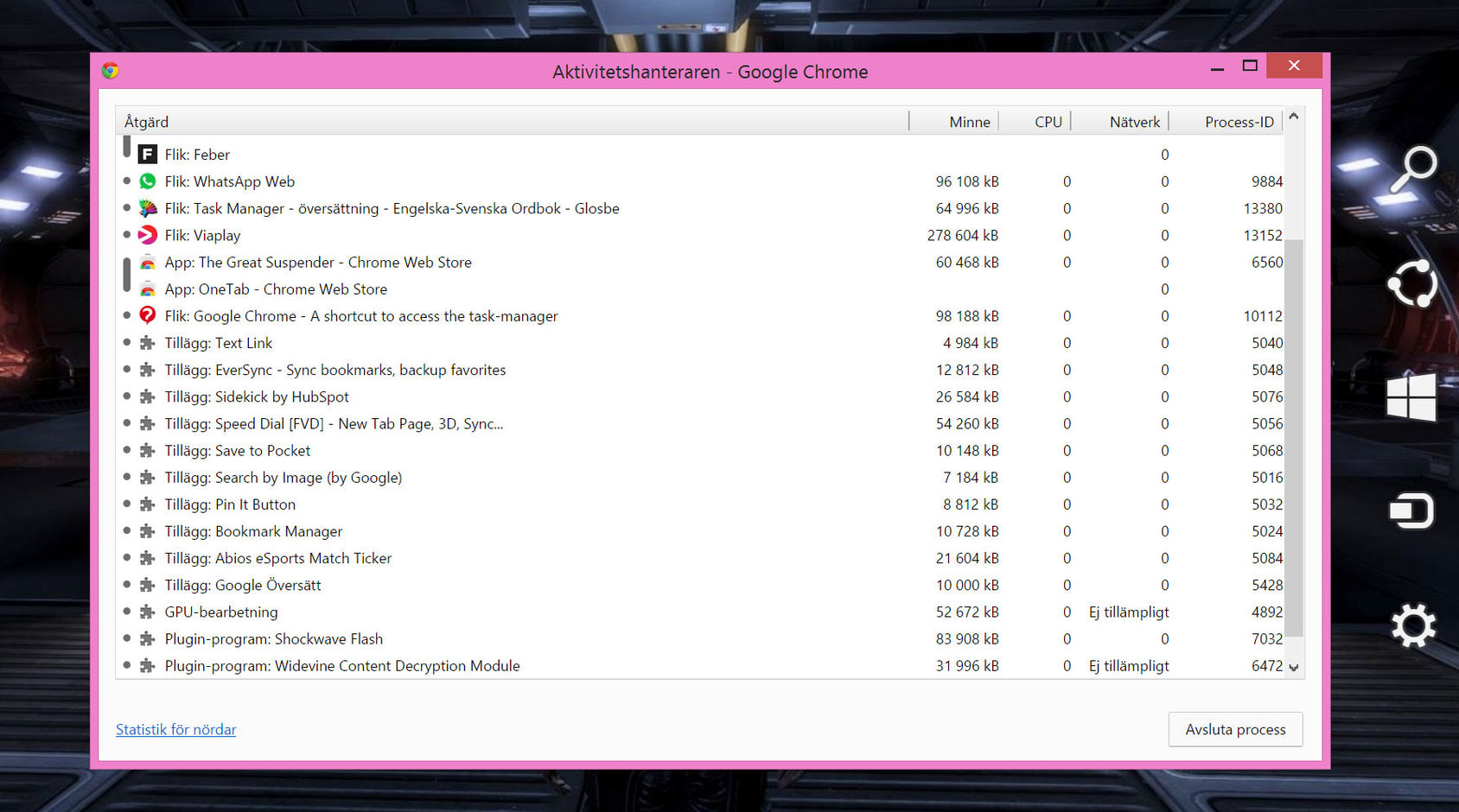
Task: Click scrollbar up arrow in process list
Action: coord(1294,116)
